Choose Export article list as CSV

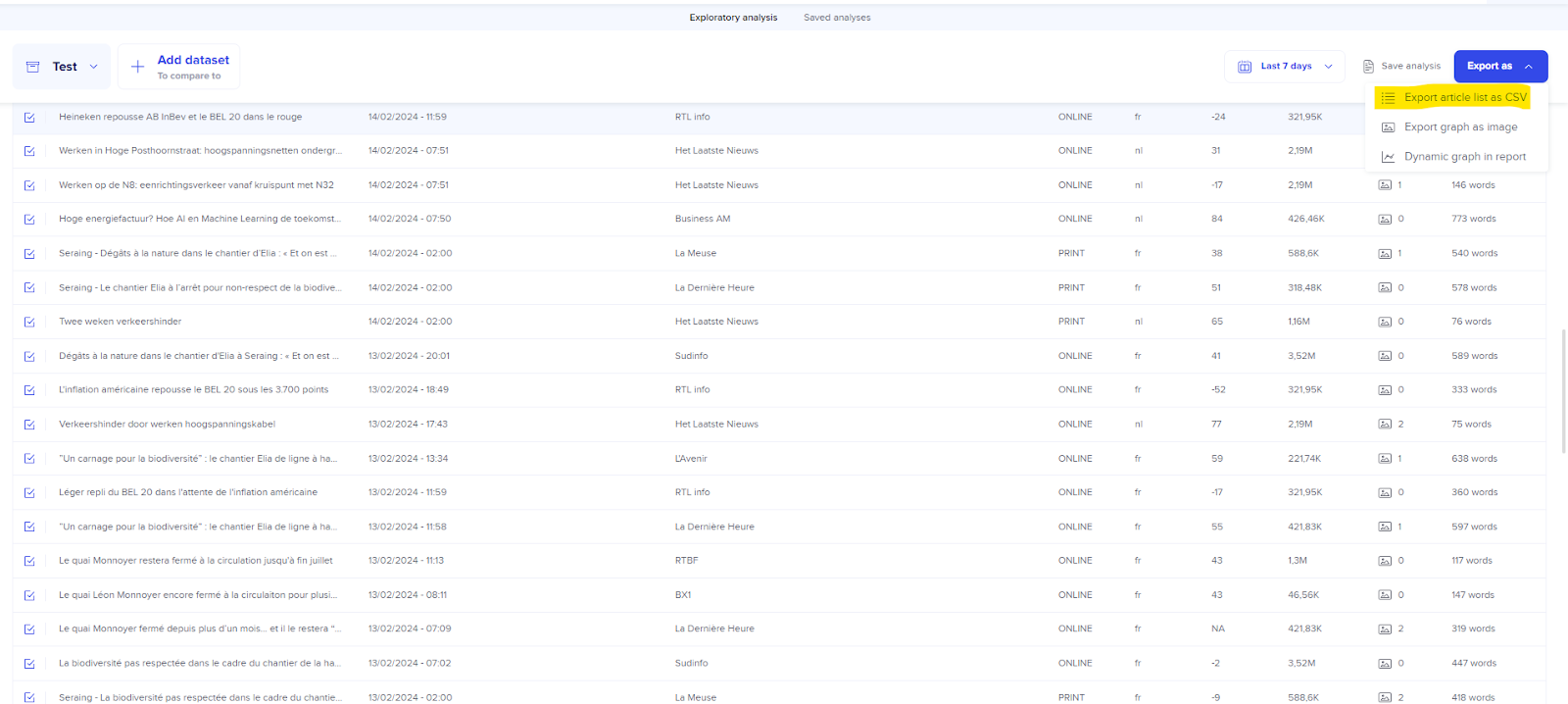(1454, 97)
